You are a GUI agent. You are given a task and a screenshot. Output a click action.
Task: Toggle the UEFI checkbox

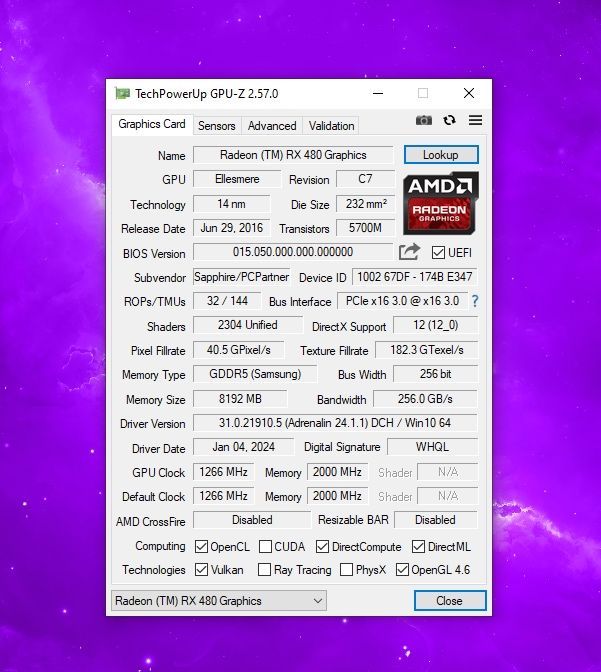click(x=438, y=252)
